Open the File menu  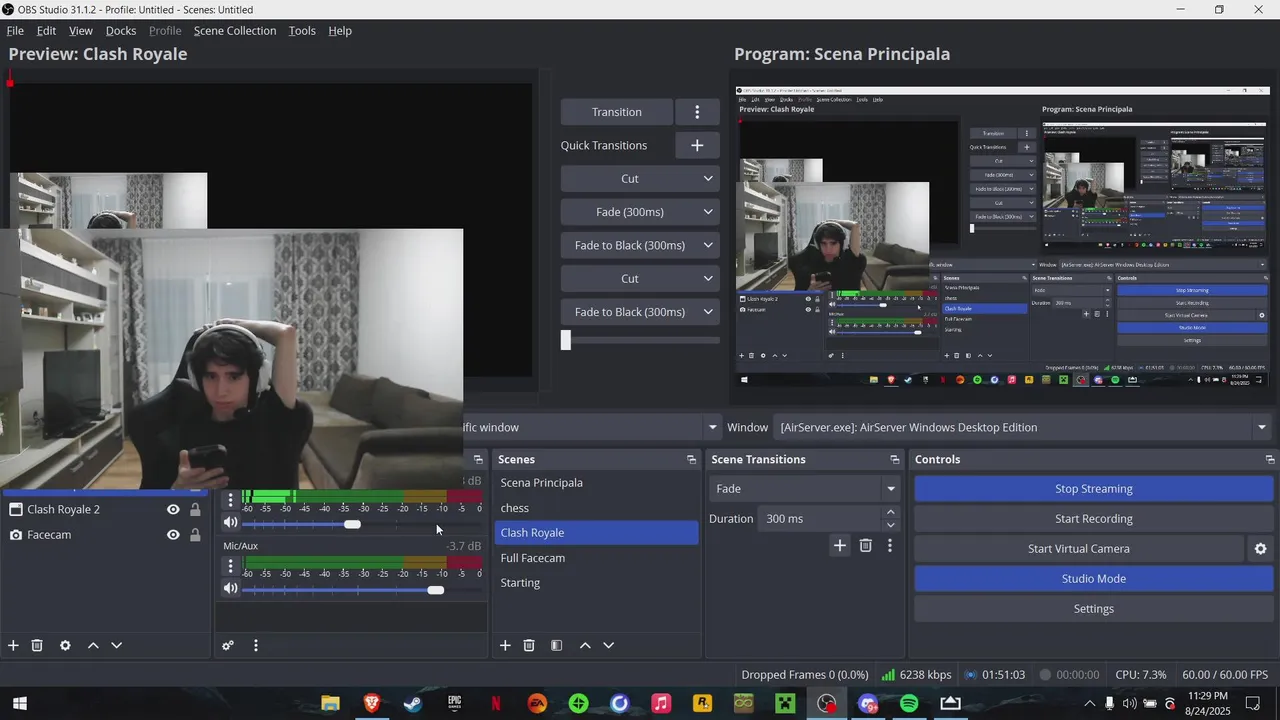pyautogui.click(x=15, y=31)
